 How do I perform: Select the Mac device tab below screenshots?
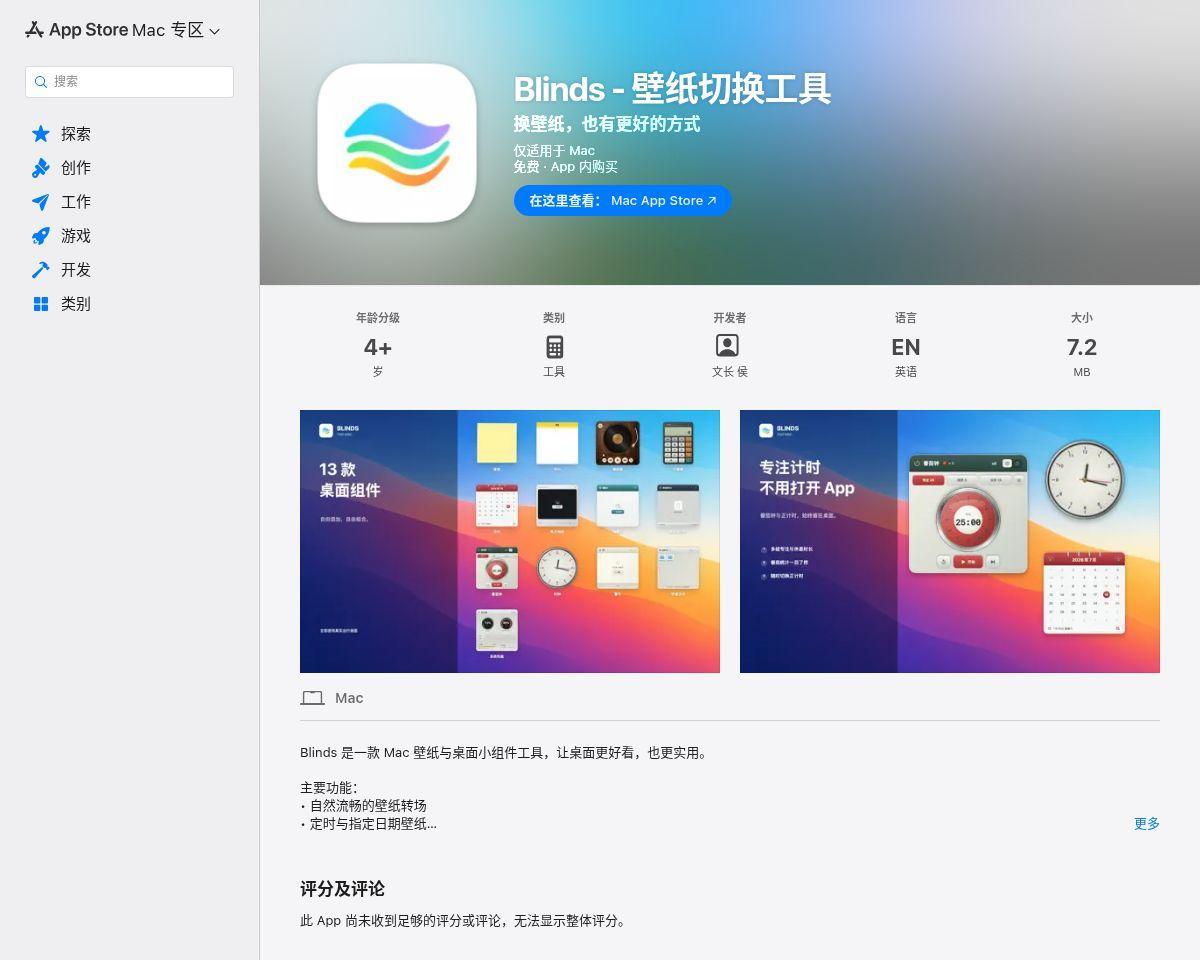(x=332, y=698)
